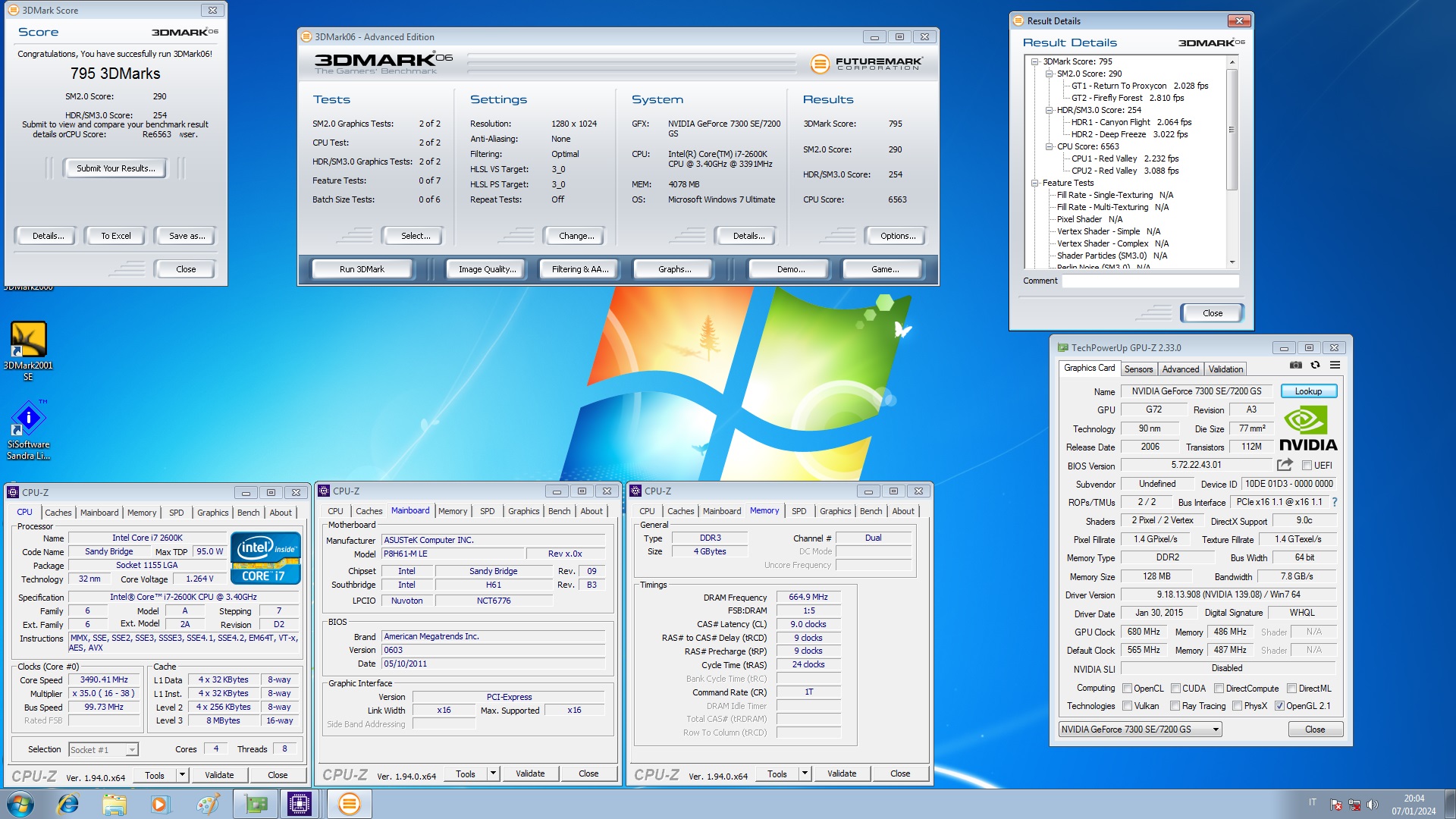This screenshot has width=1456, height=819.
Task: Click the GPU-Z refresh icon
Action: 1316,366
